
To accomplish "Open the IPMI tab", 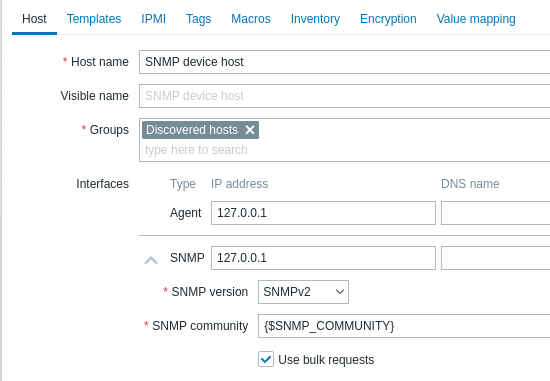I will [153, 19].
